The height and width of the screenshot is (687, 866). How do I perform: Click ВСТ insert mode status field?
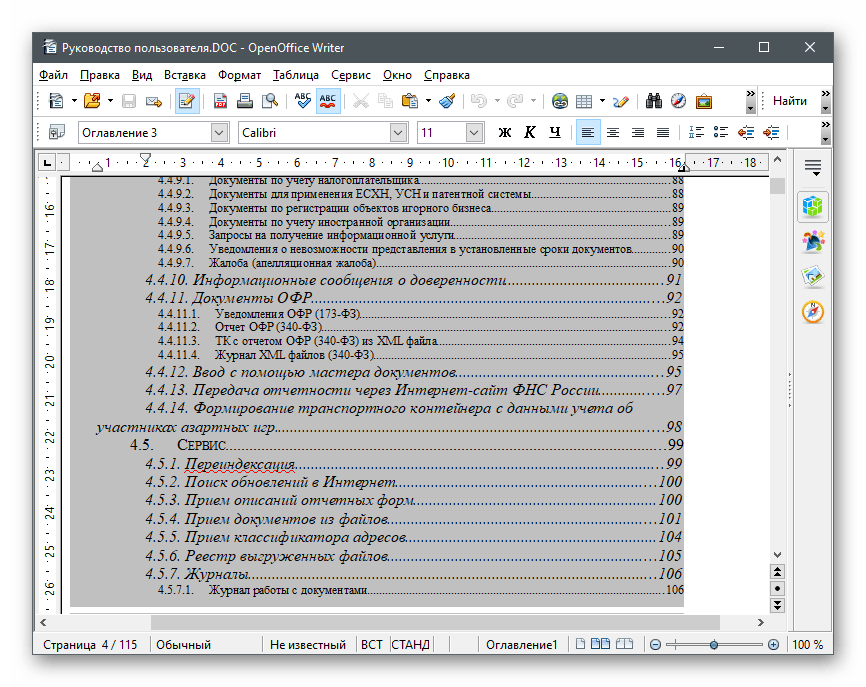click(372, 644)
